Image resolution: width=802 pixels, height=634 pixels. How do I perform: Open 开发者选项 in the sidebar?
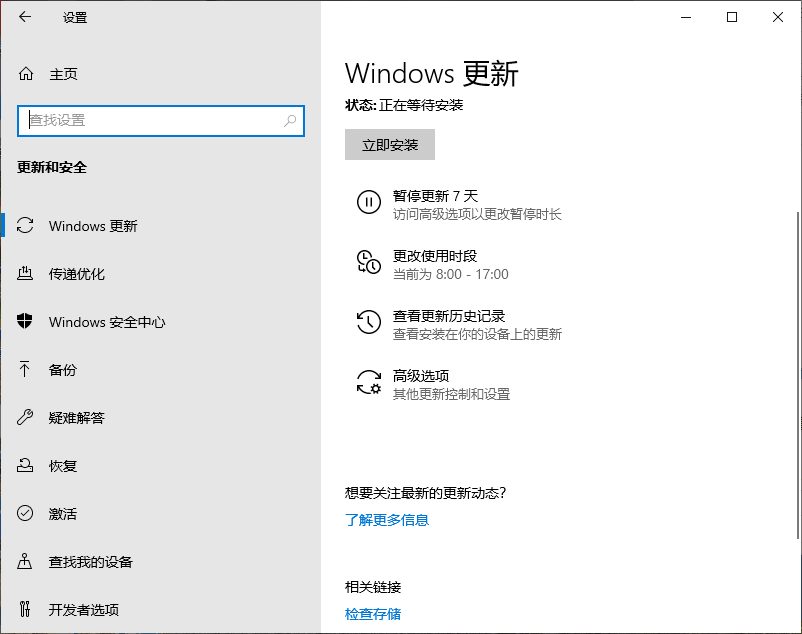coord(83,610)
